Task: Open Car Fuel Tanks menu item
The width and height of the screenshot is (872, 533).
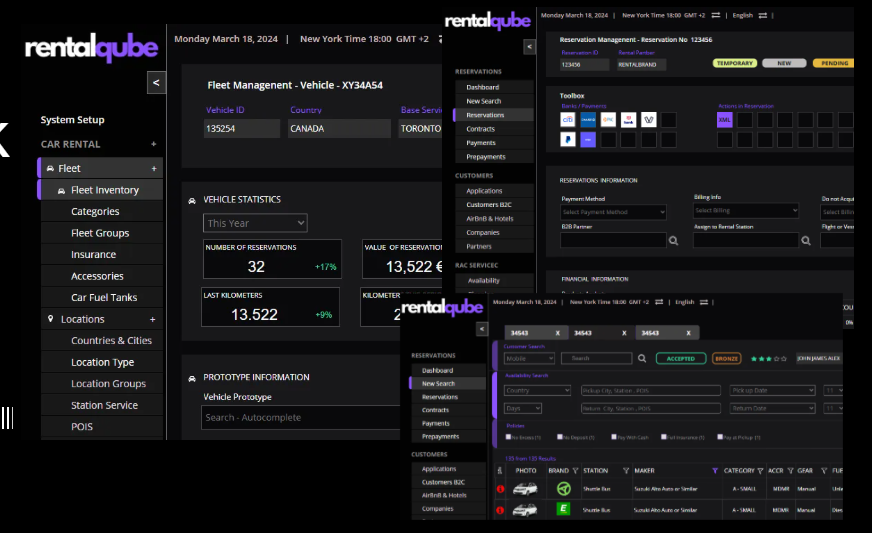Action: pos(102,298)
